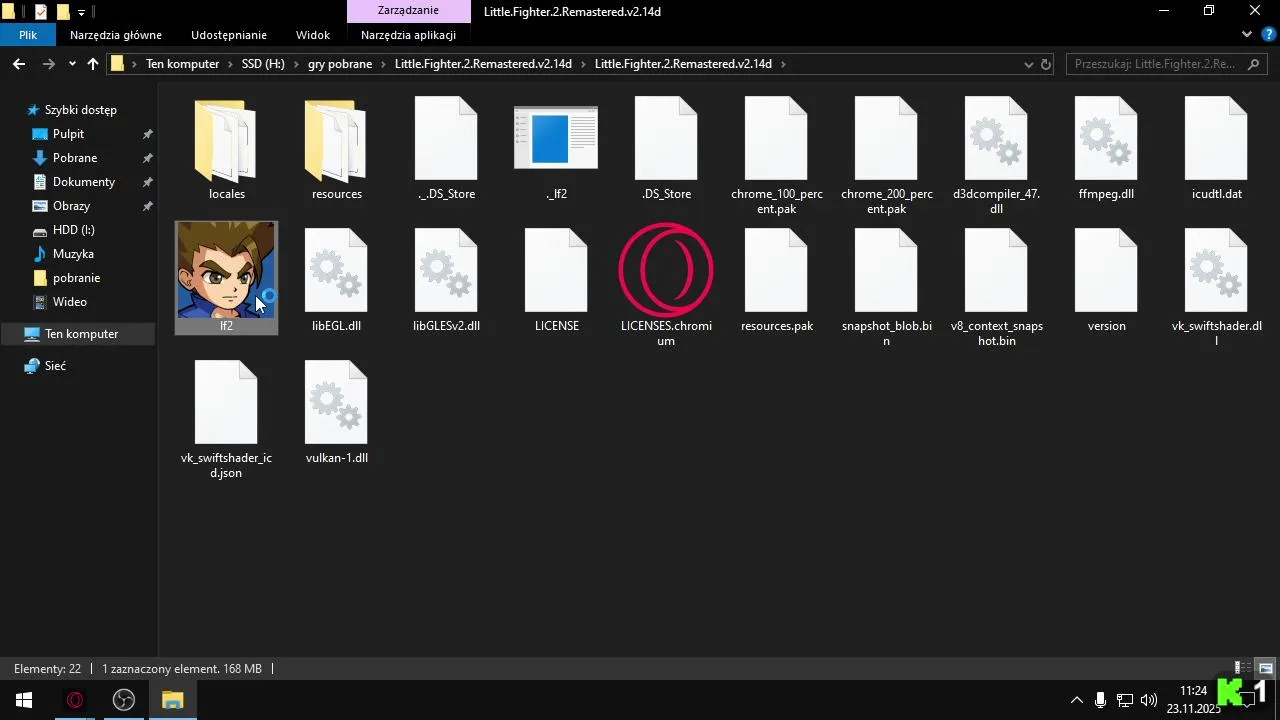Select the ._.DS_Store file
The height and width of the screenshot is (720, 1280).
[x=446, y=150]
